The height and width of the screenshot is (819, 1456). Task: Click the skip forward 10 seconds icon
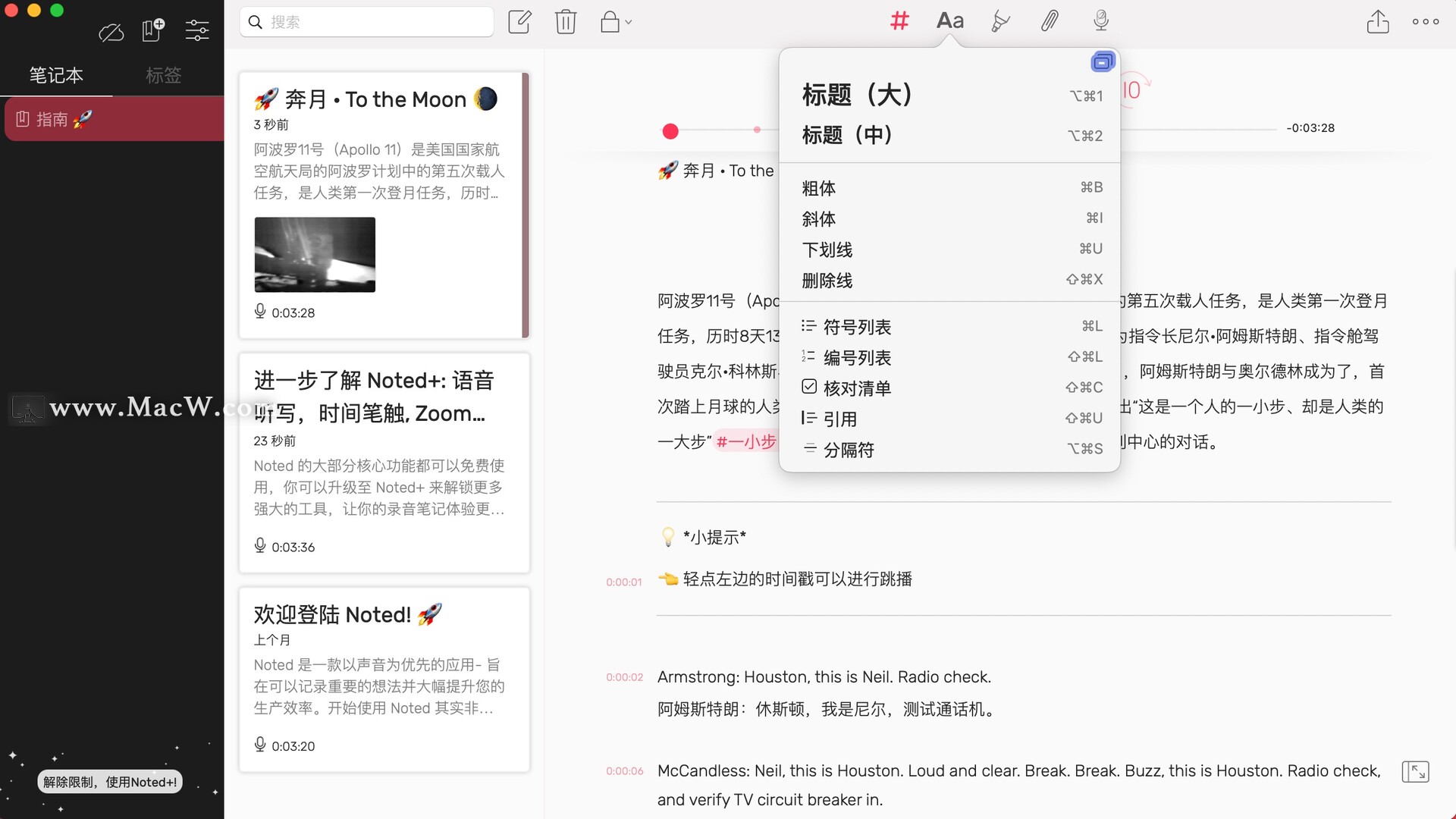point(1133,90)
